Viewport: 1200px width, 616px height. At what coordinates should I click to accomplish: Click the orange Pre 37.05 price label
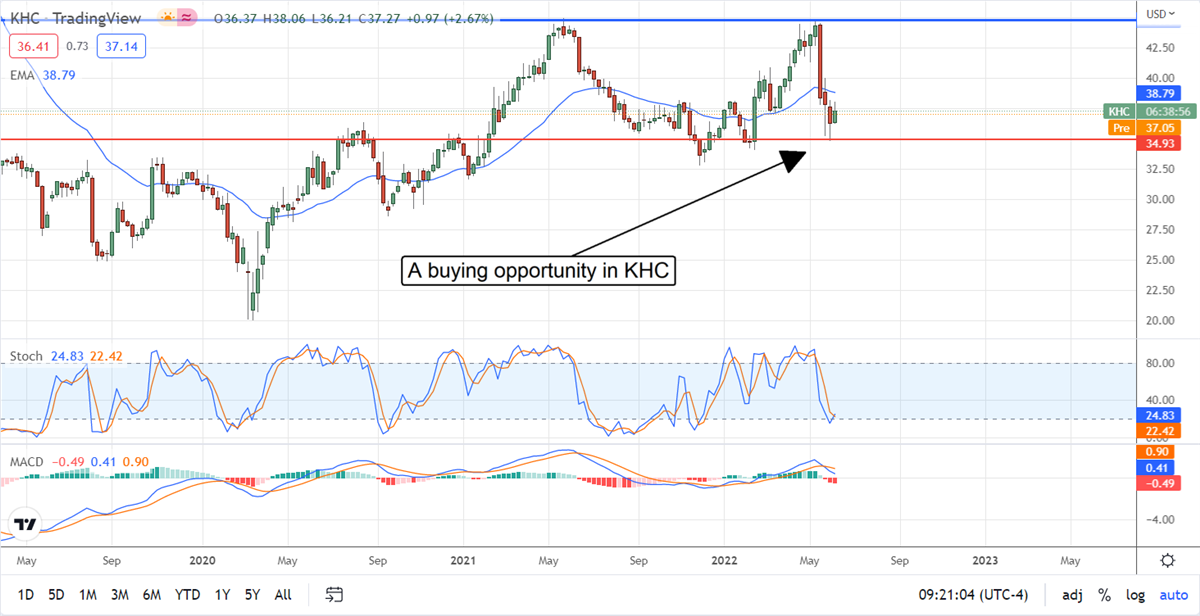(1144, 128)
